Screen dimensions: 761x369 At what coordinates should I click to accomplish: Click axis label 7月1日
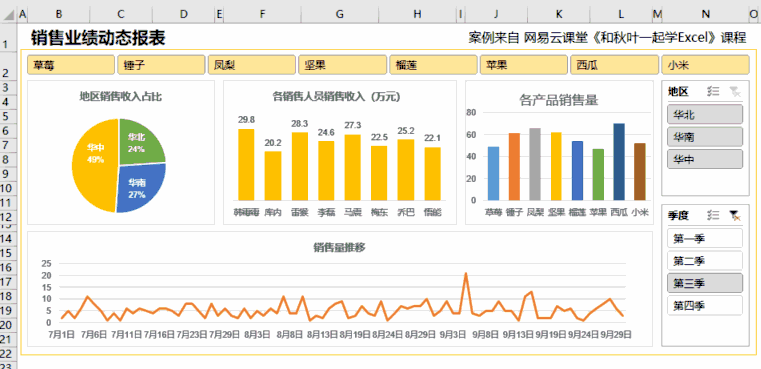pyautogui.click(x=61, y=335)
